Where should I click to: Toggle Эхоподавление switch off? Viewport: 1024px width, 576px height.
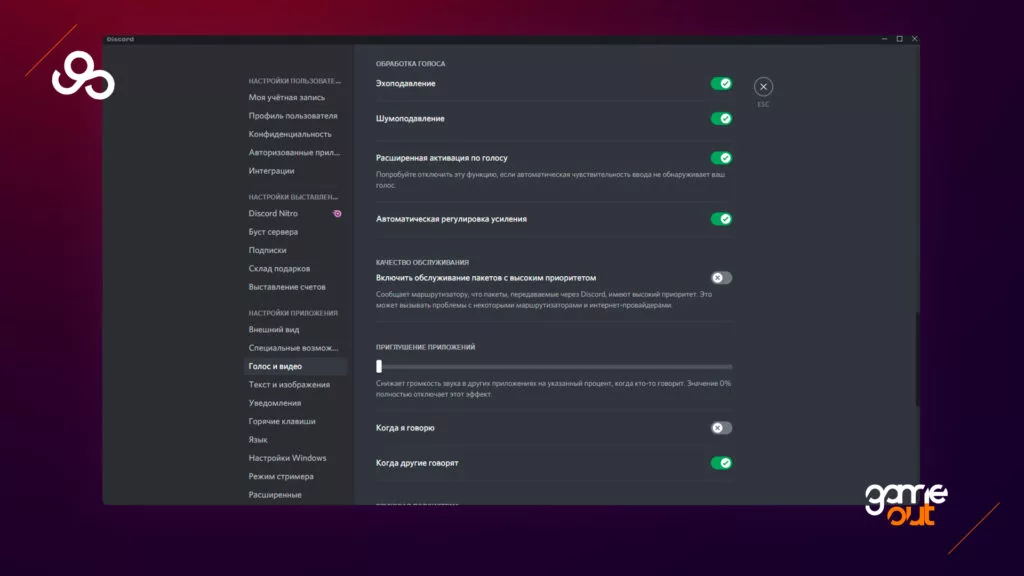tap(721, 84)
